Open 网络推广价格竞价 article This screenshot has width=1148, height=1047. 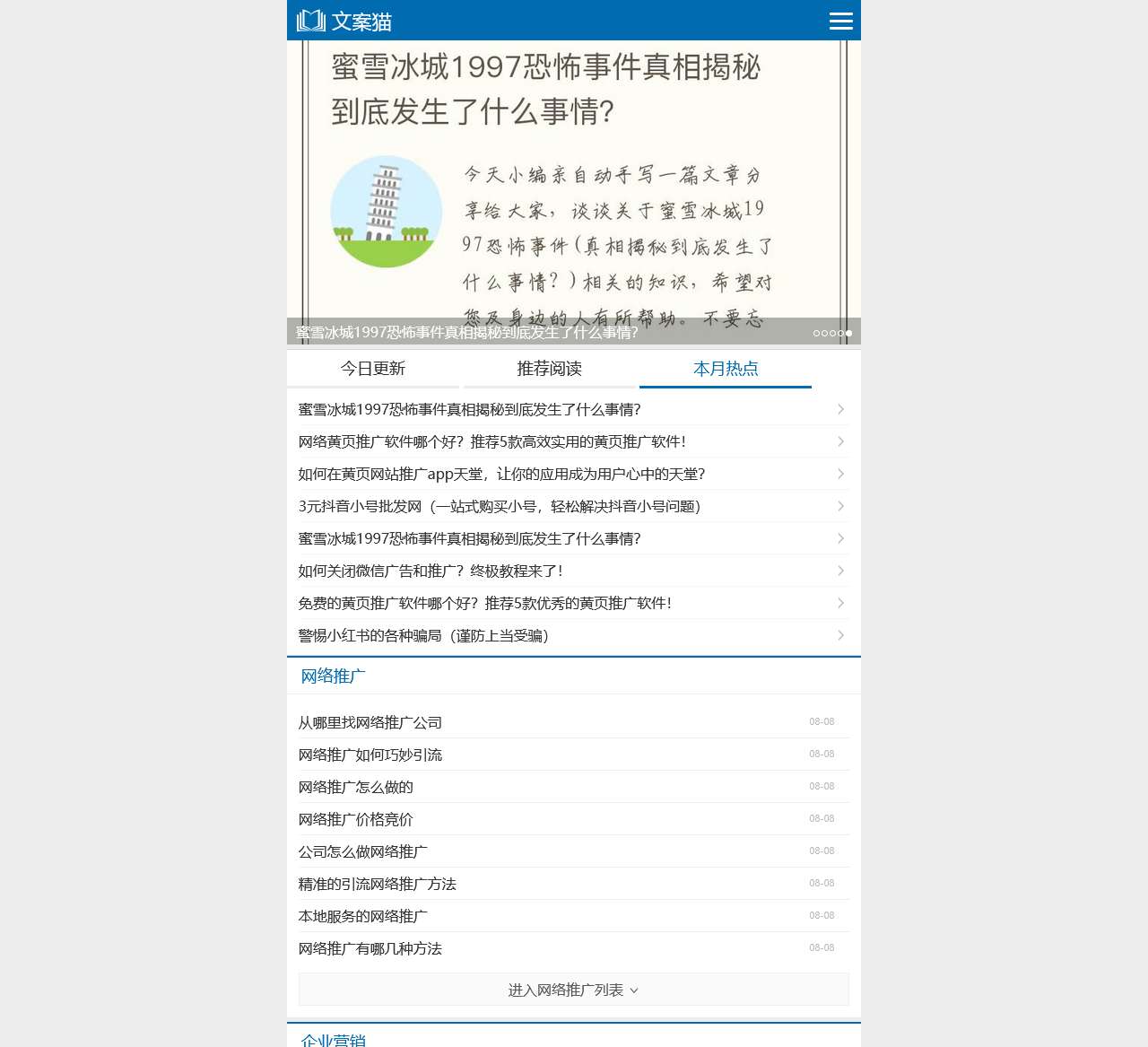[x=355, y=819]
